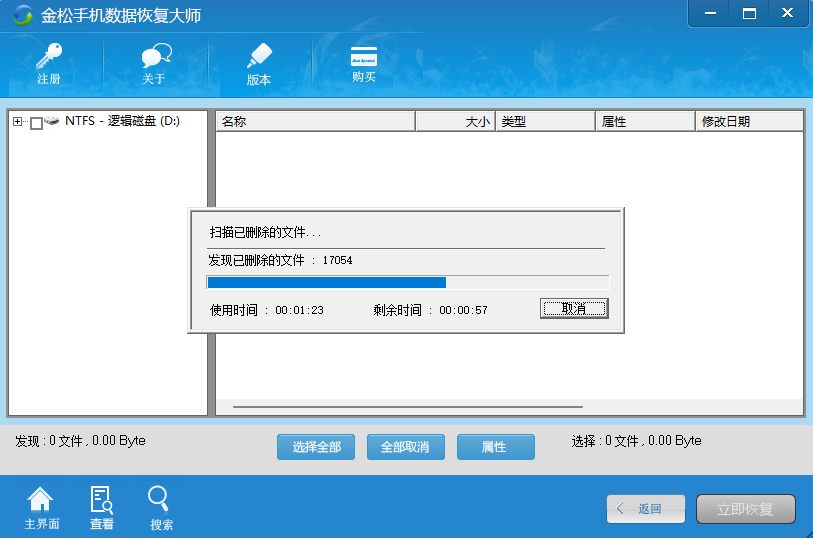Image resolution: width=813 pixels, height=538 pixels.
Task: Click the drive icon beside NTFS 逻辑磁盘
Action: (x=51, y=121)
